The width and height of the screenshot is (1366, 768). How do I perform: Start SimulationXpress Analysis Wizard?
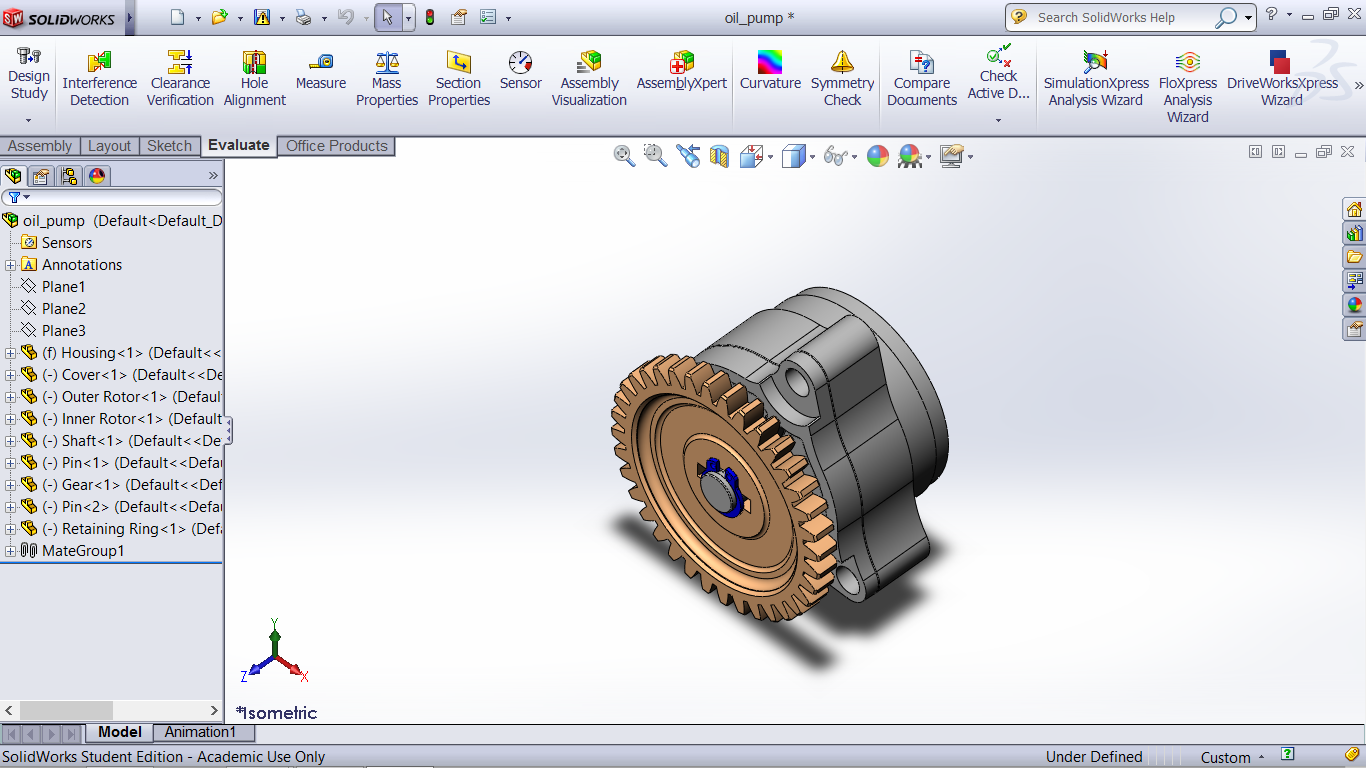(1095, 78)
